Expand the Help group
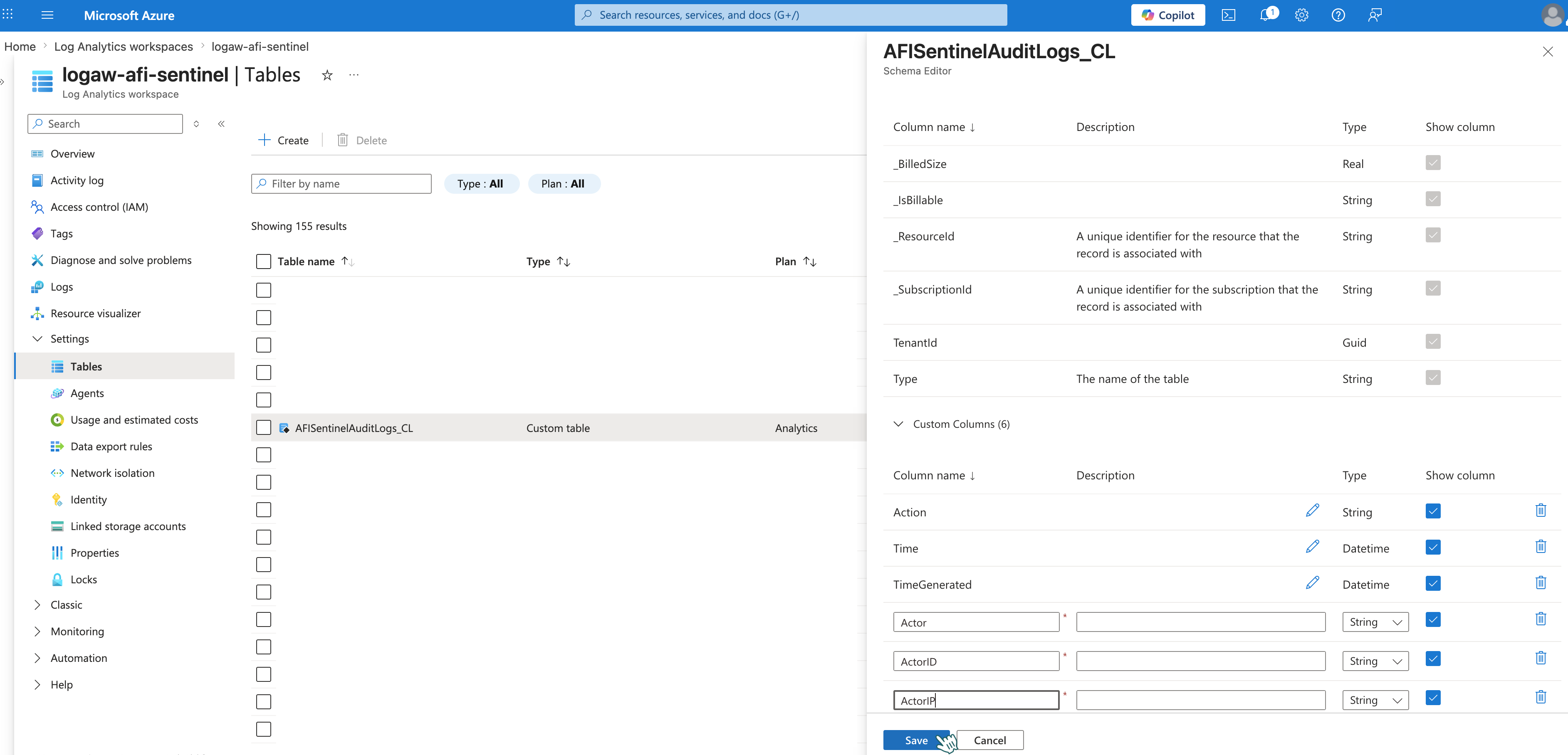Image resolution: width=1568 pixels, height=755 pixels. pos(37,684)
